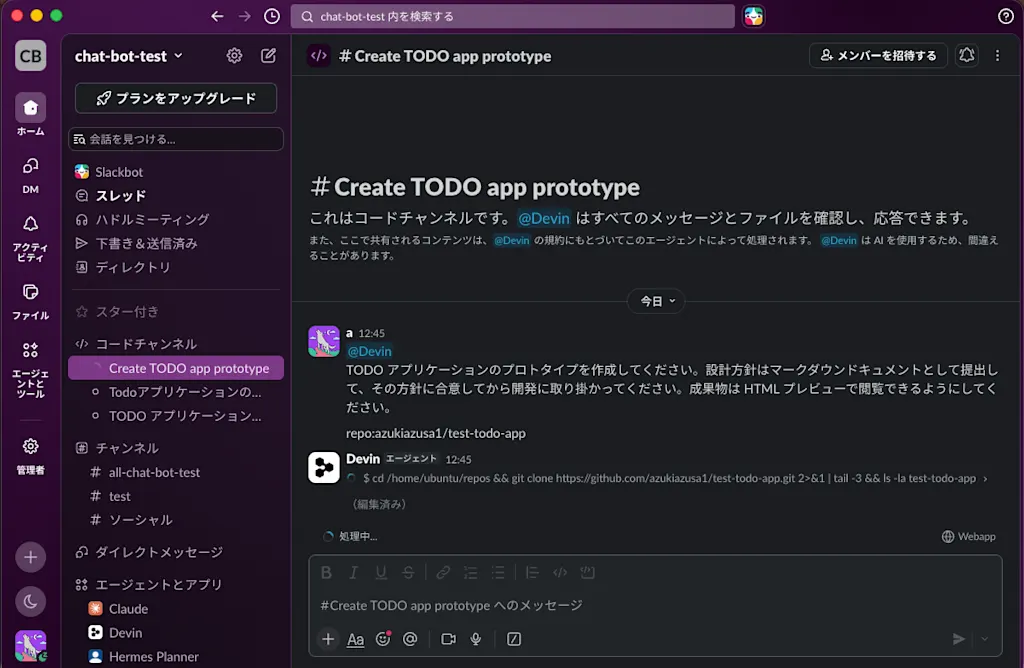
Task: Click the message composer text field
Action: coord(655,605)
